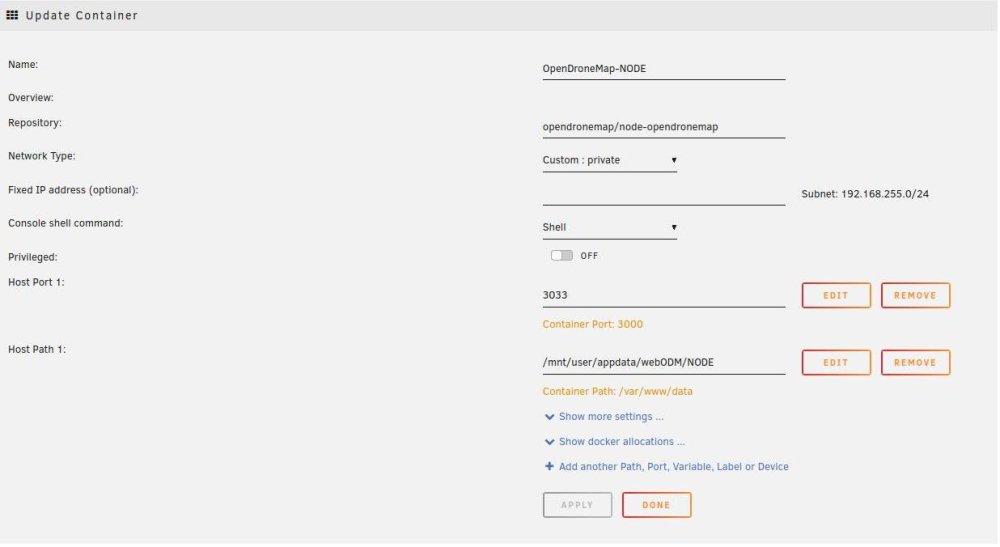Viewport: 1000px width, 547px height.
Task: Click the grid icon beside Update Container
Action: (x=12, y=15)
